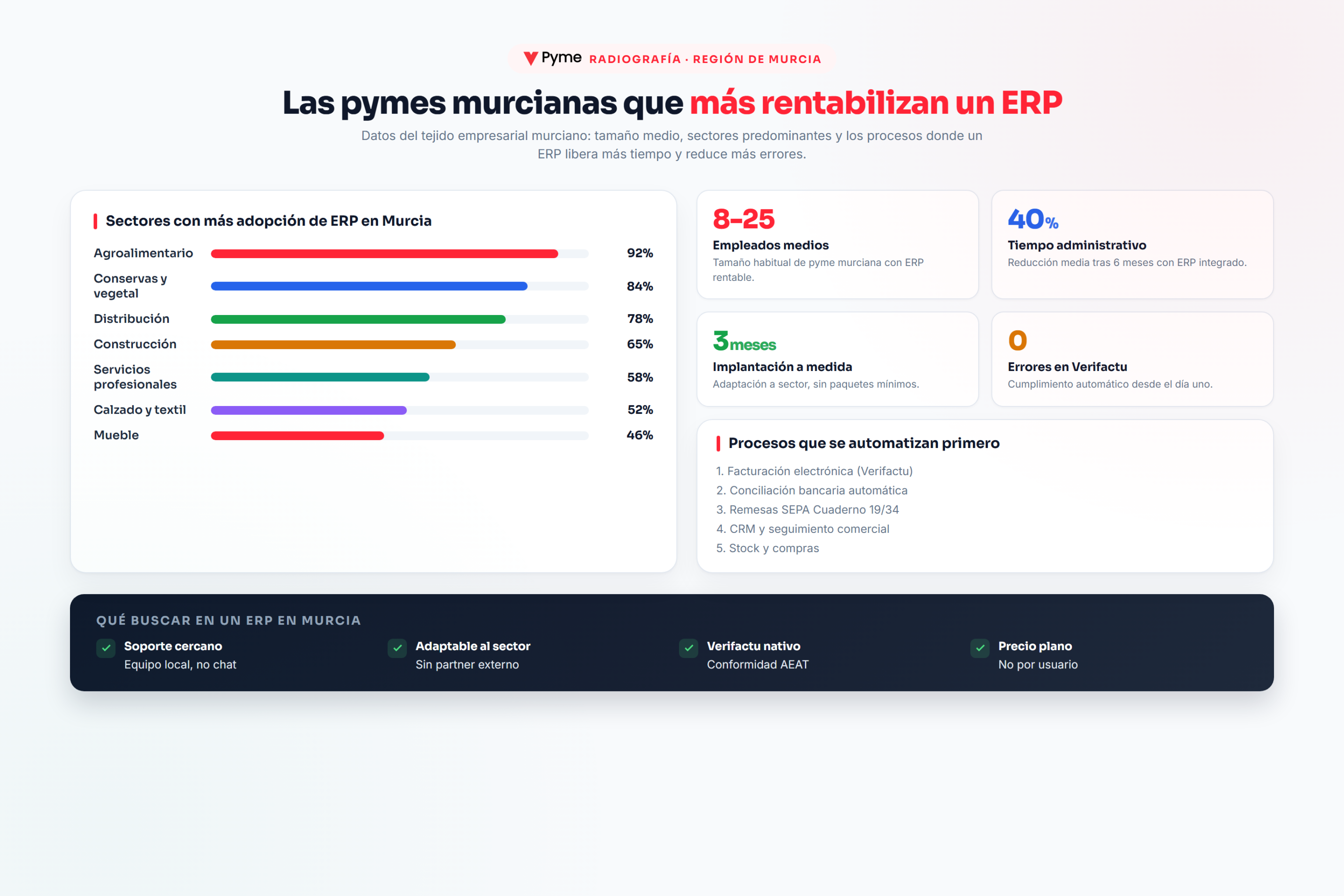Click the 58% value for Servicios profesionales
1344x896 pixels.
pos(640,377)
